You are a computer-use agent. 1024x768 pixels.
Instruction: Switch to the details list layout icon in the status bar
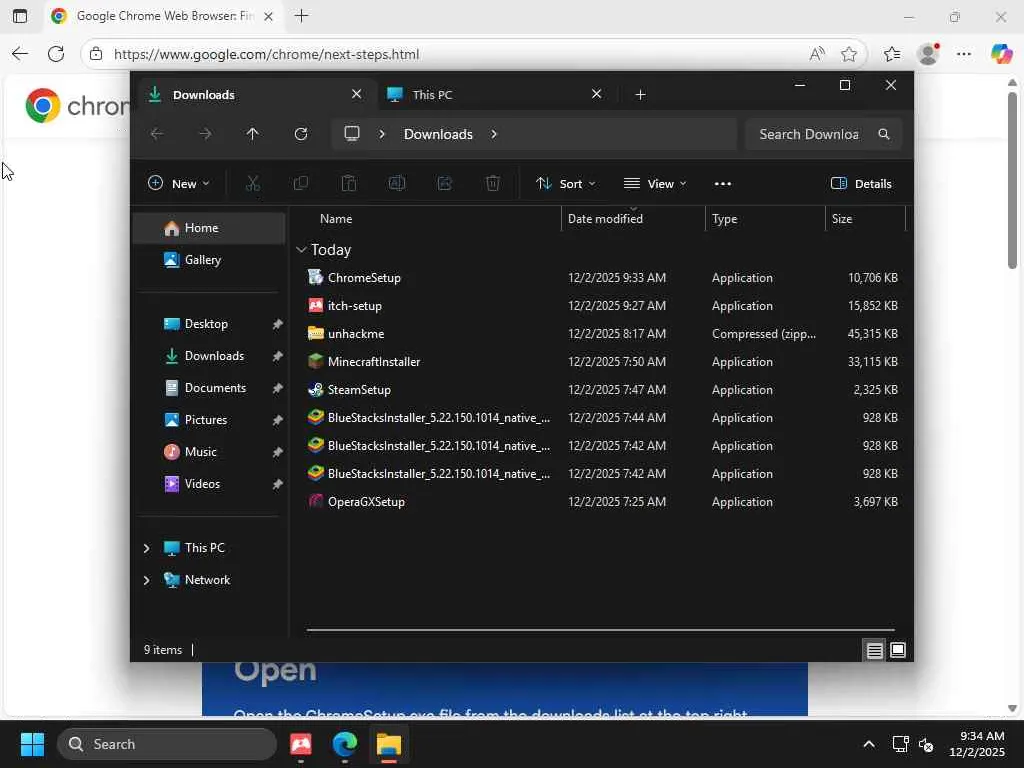874,650
